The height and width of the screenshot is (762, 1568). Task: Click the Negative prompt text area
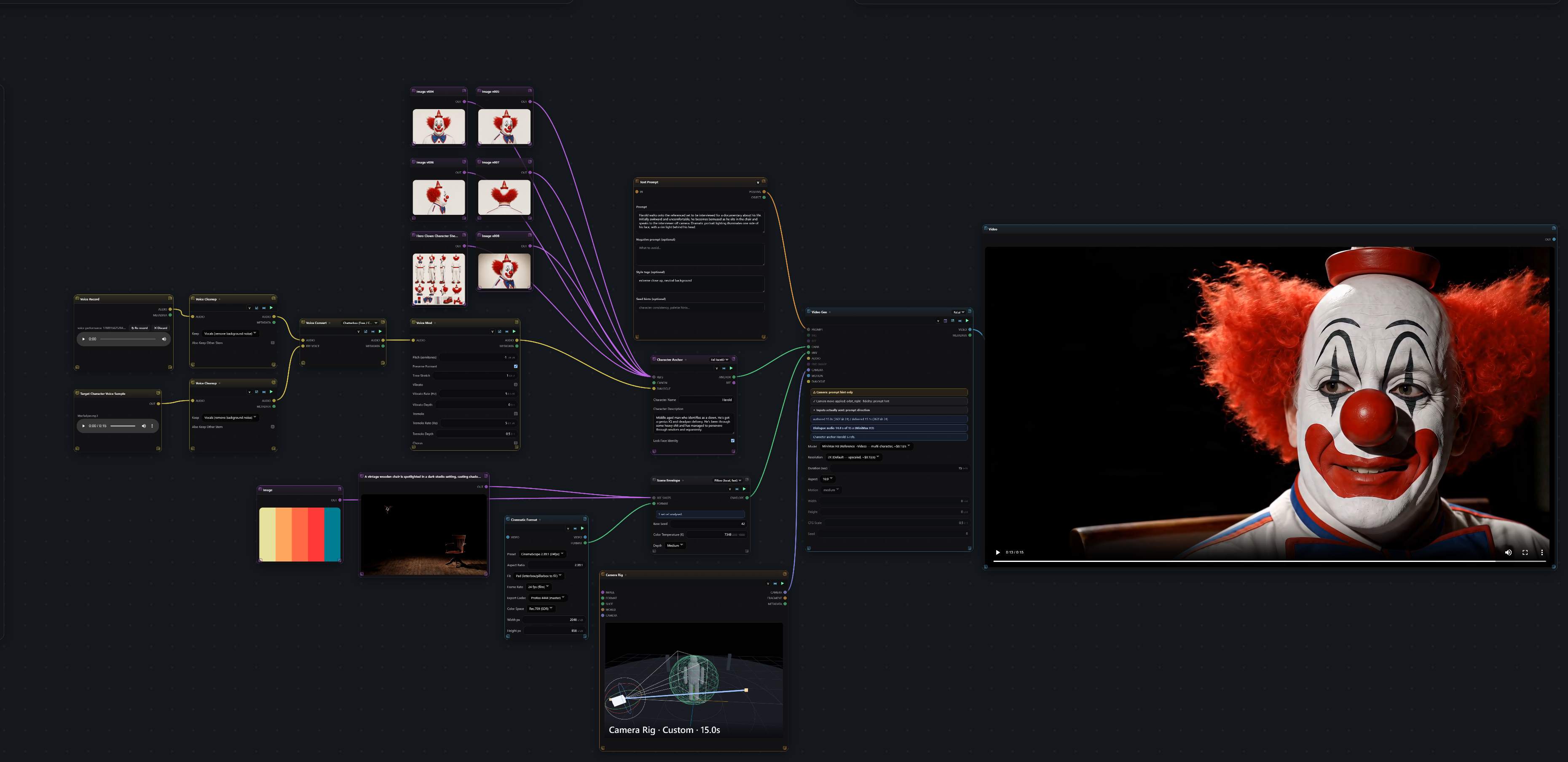[700, 254]
